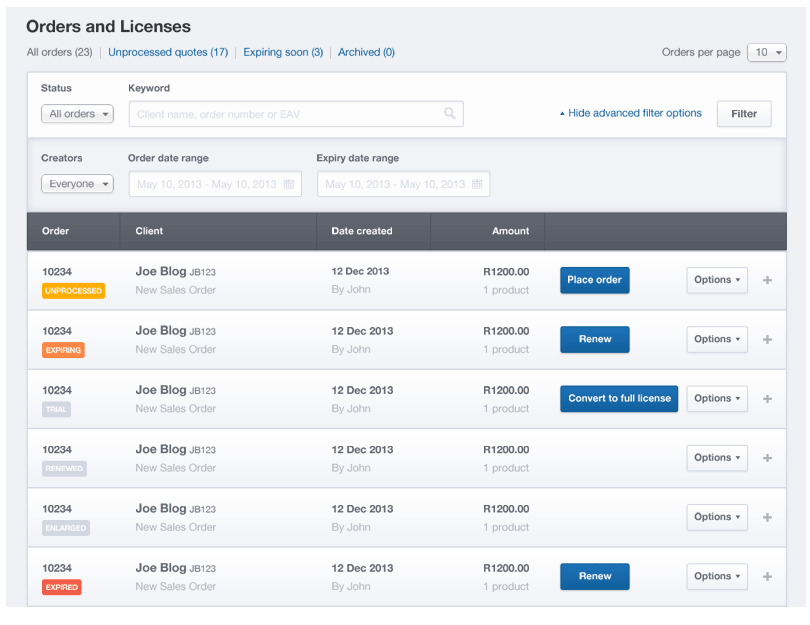The height and width of the screenshot is (625, 810).
Task: Open calendar icon in Expiry date range
Action: pos(477,184)
